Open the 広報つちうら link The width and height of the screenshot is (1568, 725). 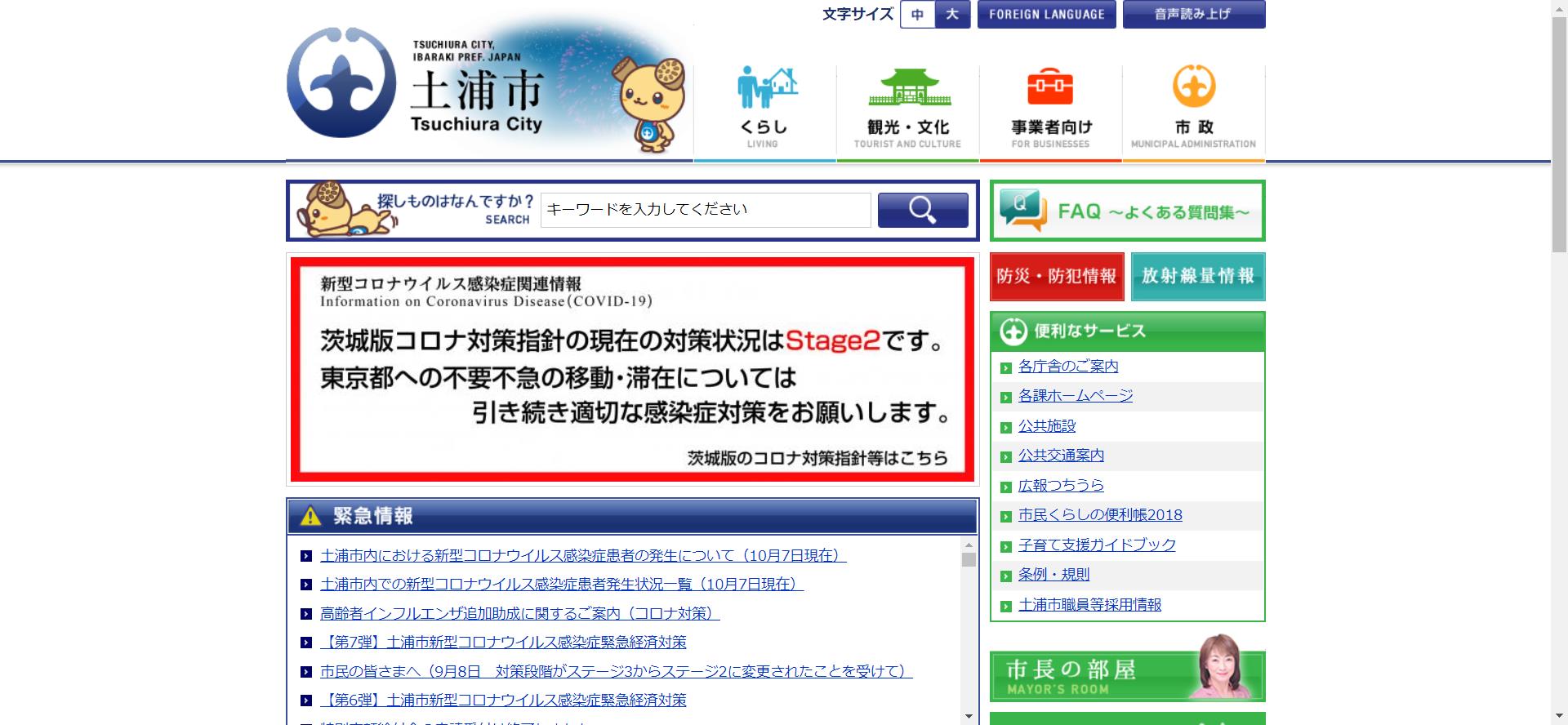[1061, 486]
